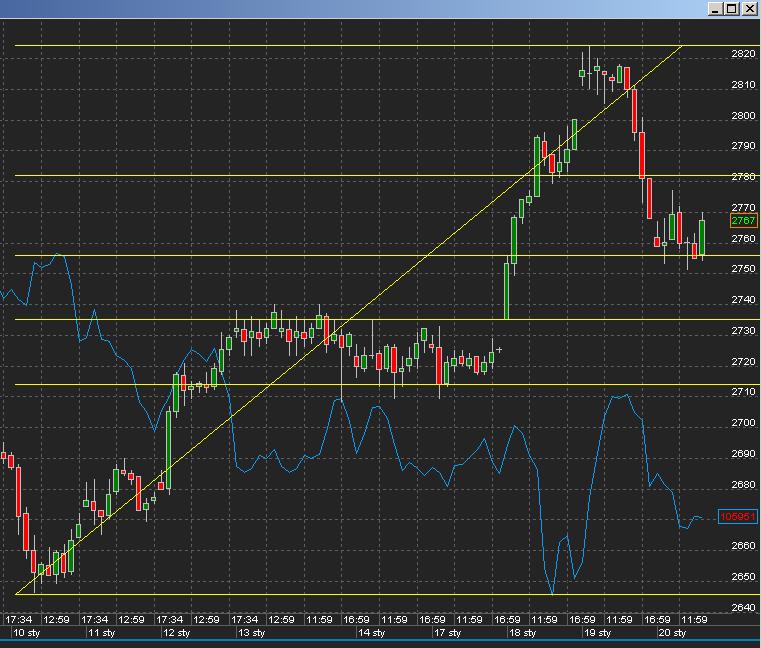Image resolution: width=761 pixels, height=648 pixels.
Task: Select the 2640 price axis label
Action: click(743, 607)
